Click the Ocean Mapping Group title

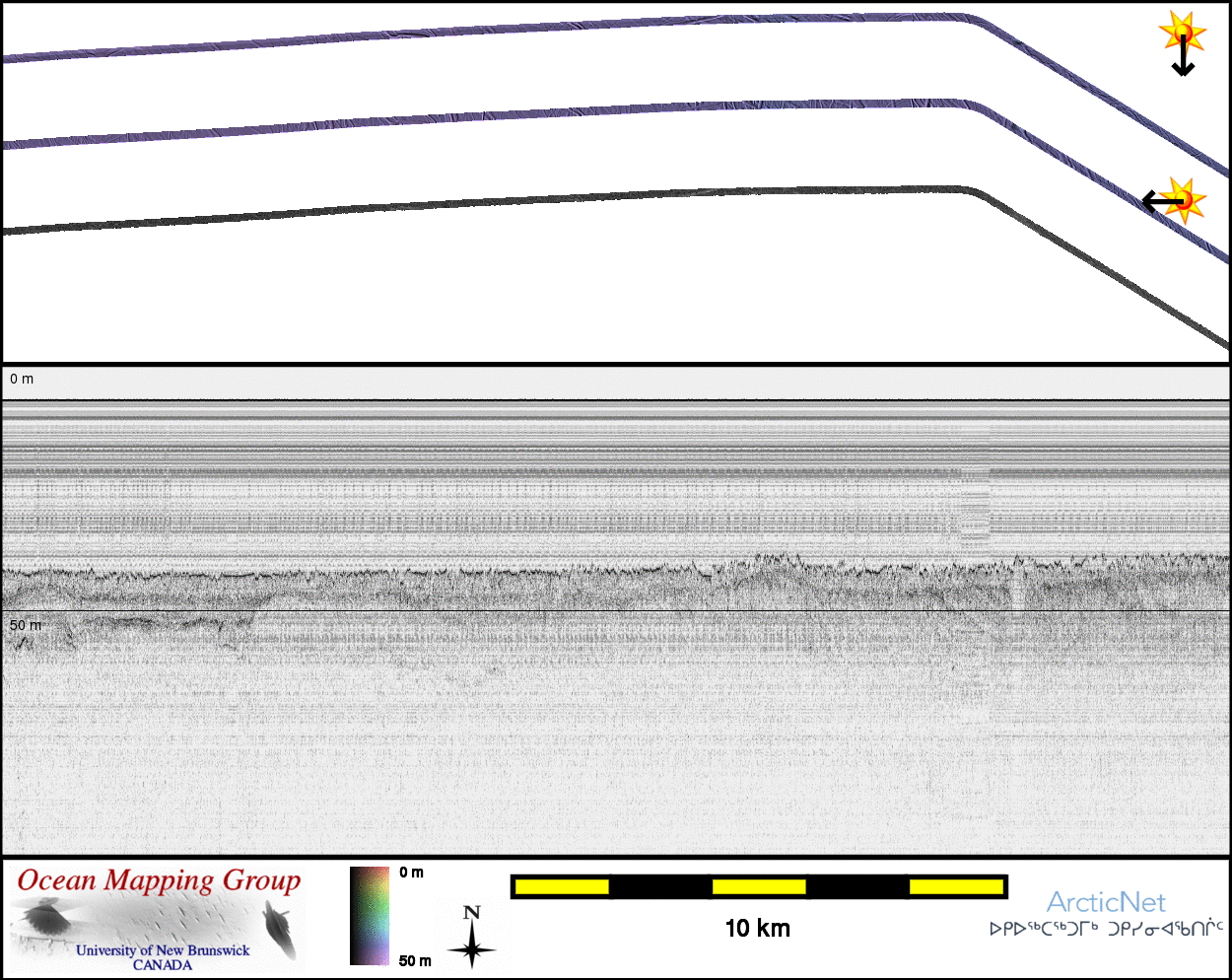point(159,880)
